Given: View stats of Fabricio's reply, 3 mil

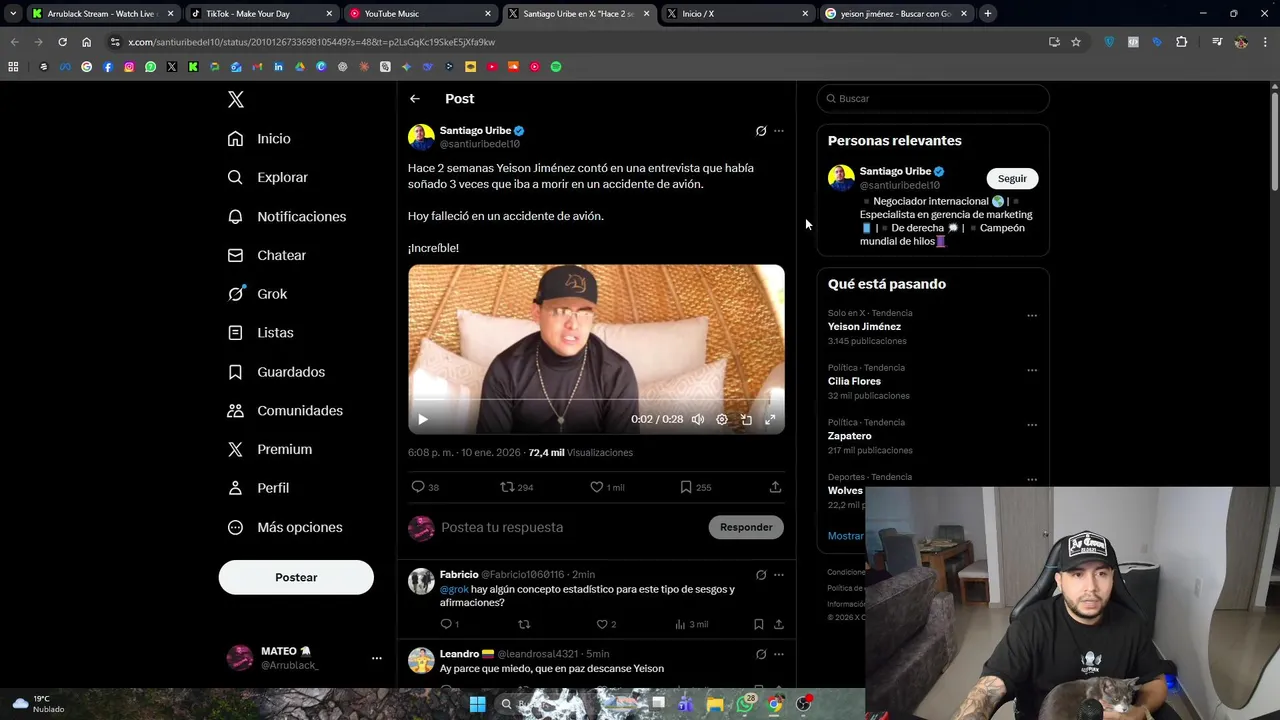Looking at the screenshot, I should tap(691, 624).
